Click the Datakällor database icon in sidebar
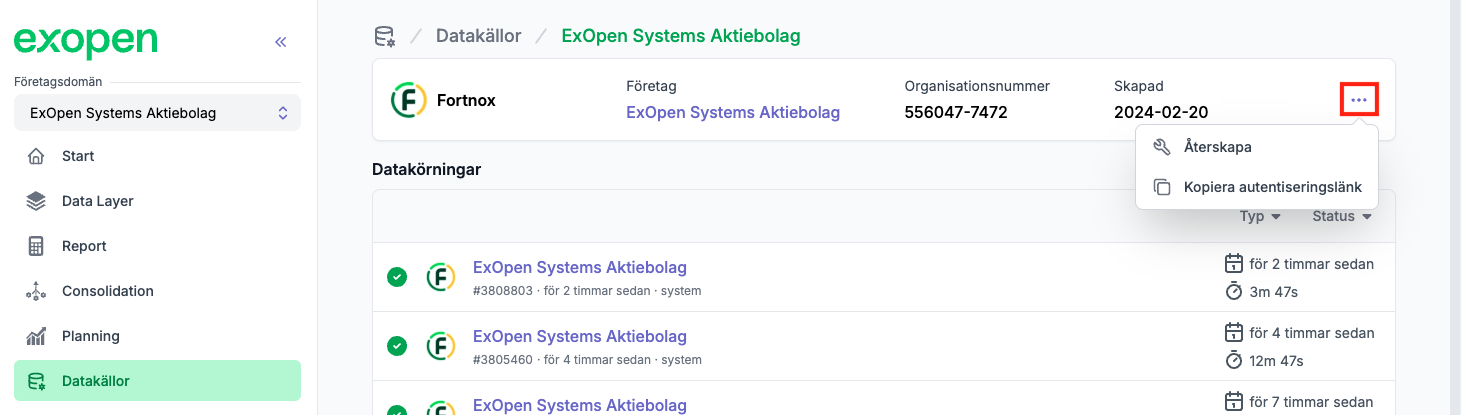The image size is (1462, 415). pyautogui.click(x=36, y=381)
